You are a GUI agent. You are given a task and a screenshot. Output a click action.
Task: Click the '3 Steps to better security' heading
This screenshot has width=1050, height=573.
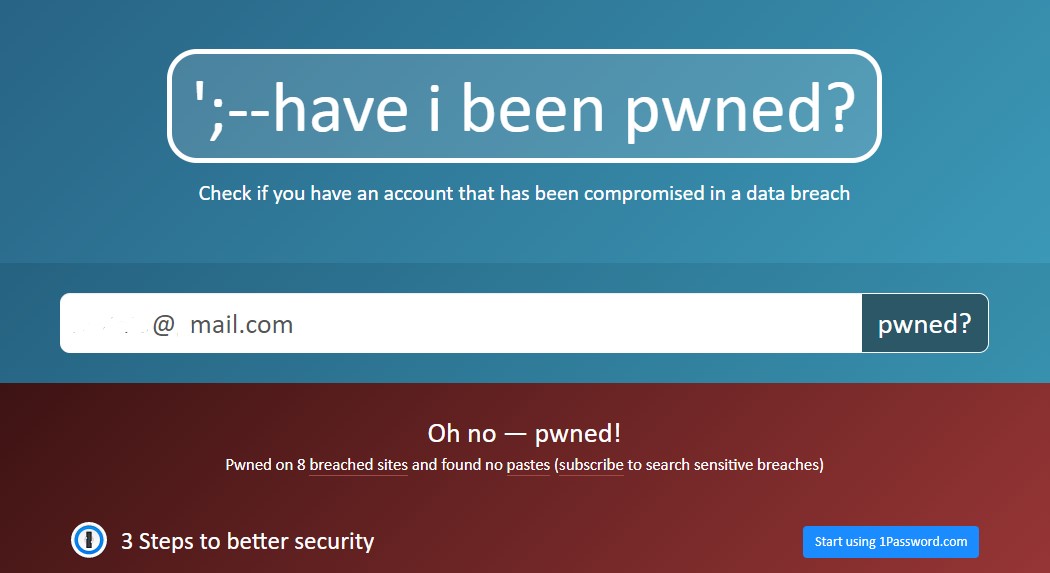pyautogui.click(x=247, y=541)
